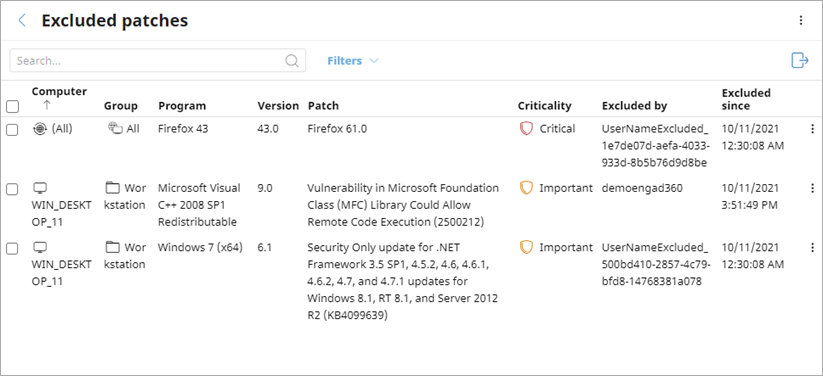Viewport: 823px width, 376px height.
Task: Go back using the left chevron arrow
Action: [22, 20]
